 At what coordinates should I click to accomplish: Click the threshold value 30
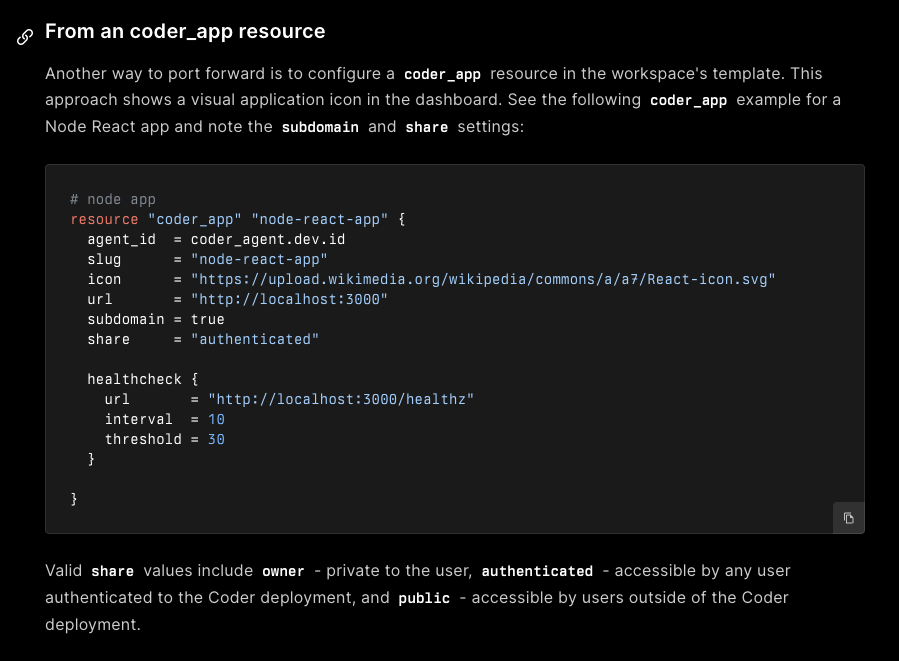pyautogui.click(x=216, y=439)
